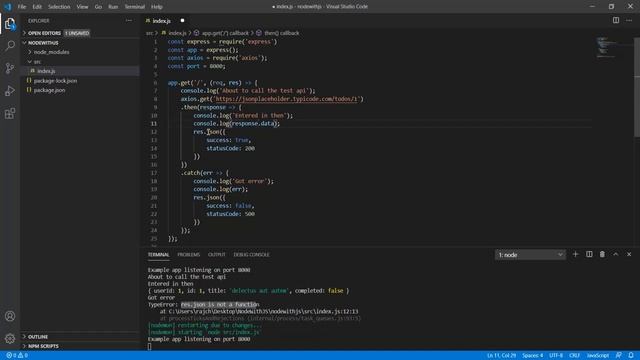
Task: Click Ln 11, Col 29 in status bar
Action: click(x=501, y=356)
